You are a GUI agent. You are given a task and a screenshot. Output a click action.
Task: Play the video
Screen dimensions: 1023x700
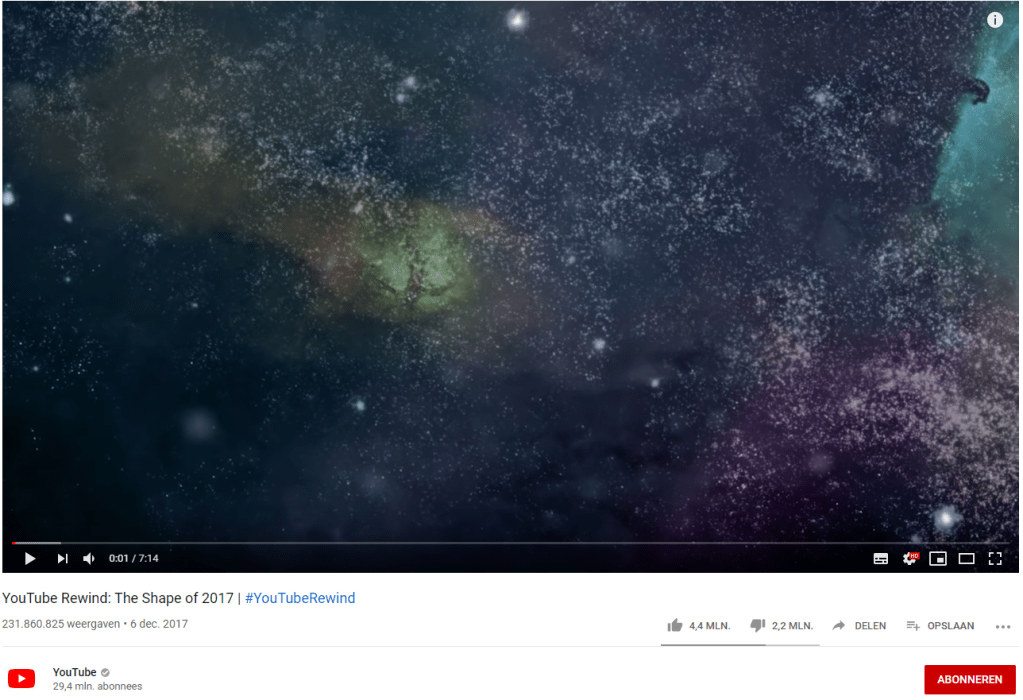tap(29, 558)
